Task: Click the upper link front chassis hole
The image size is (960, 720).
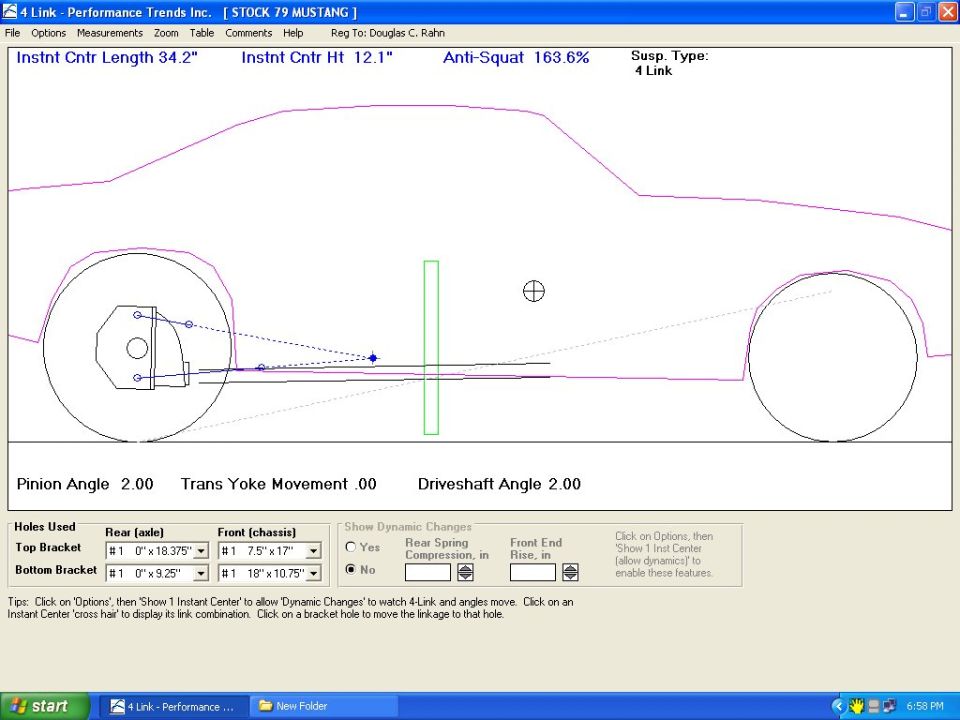Action: (x=189, y=324)
